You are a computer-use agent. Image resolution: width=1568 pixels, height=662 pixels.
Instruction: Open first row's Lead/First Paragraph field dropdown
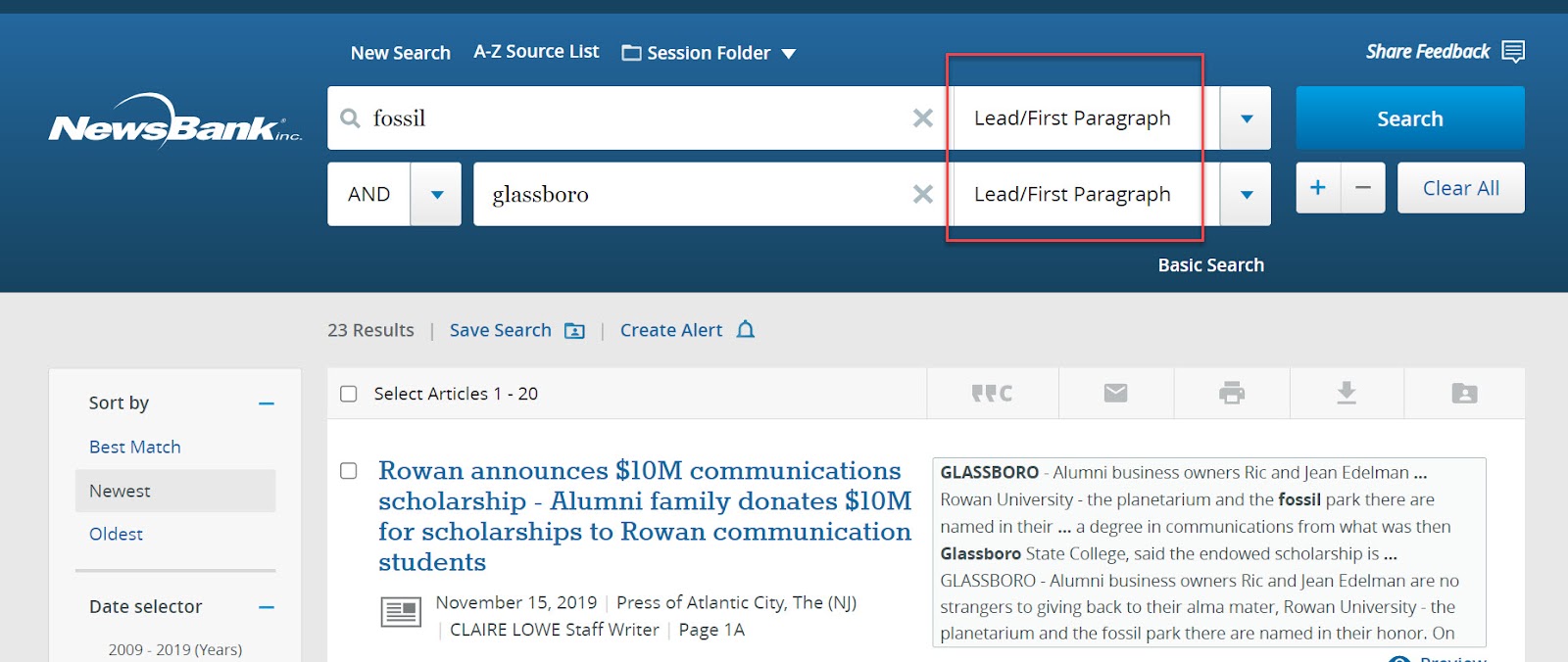click(x=1246, y=118)
